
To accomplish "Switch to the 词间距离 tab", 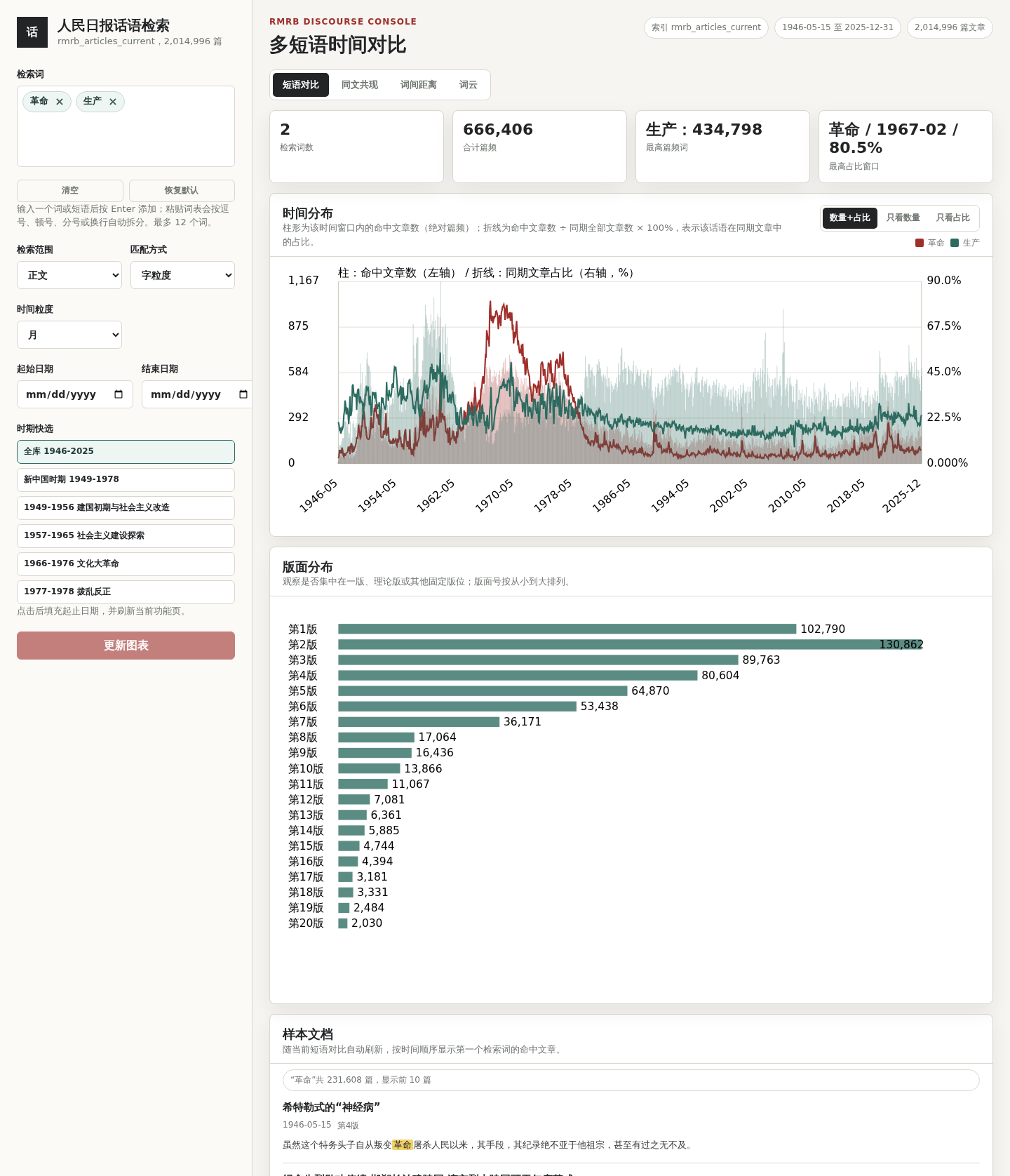I will 419,85.
